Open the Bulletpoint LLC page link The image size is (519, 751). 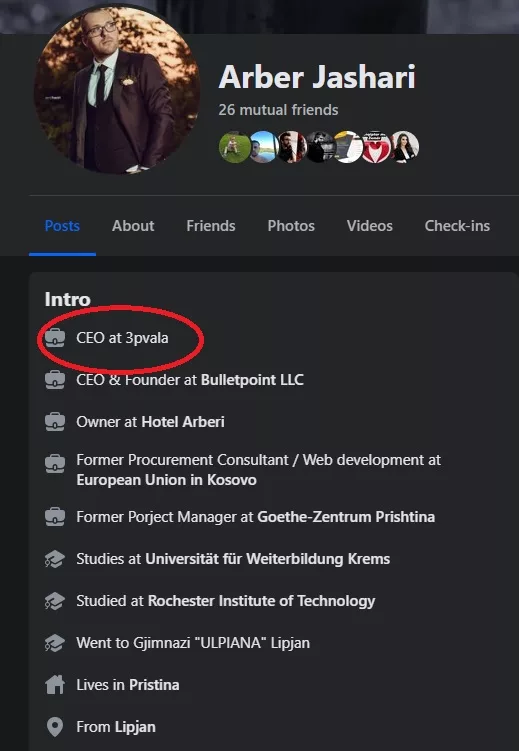(252, 380)
